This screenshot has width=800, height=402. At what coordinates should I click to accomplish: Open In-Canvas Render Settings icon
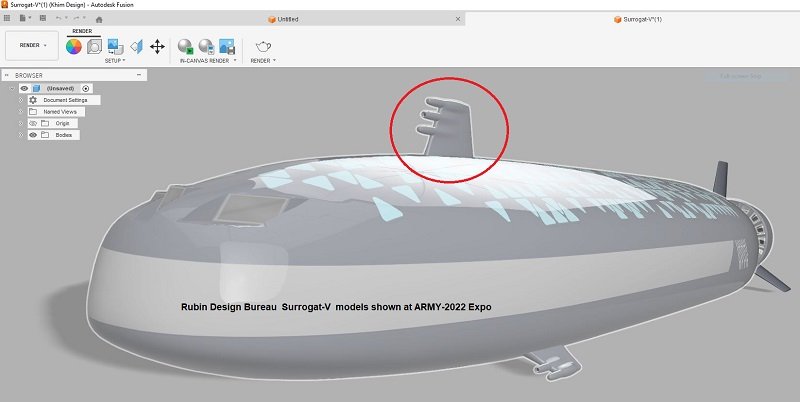pyautogui.click(x=206, y=47)
